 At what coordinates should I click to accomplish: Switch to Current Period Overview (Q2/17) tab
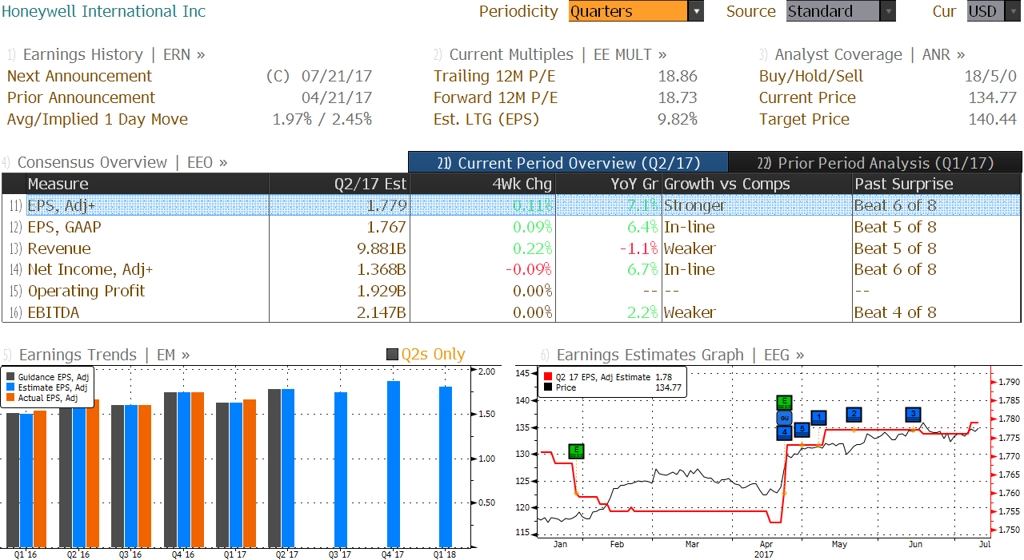pyautogui.click(x=568, y=163)
